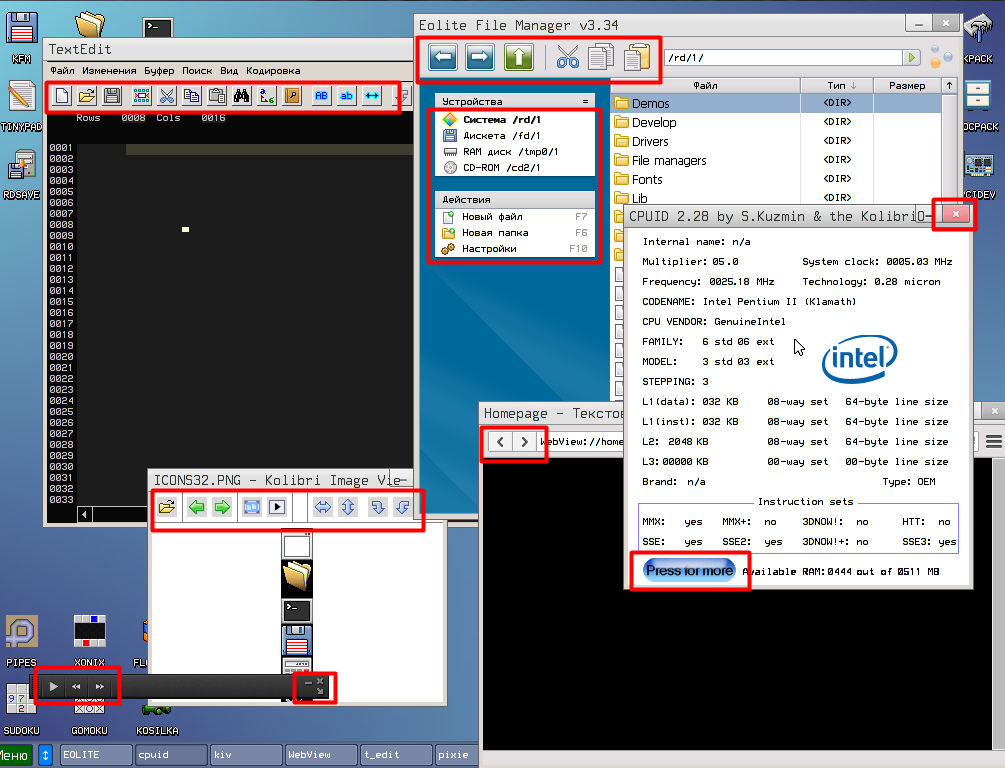
Task: Select the binoculars search icon in TextEdit
Action: click(x=242, y=96)
